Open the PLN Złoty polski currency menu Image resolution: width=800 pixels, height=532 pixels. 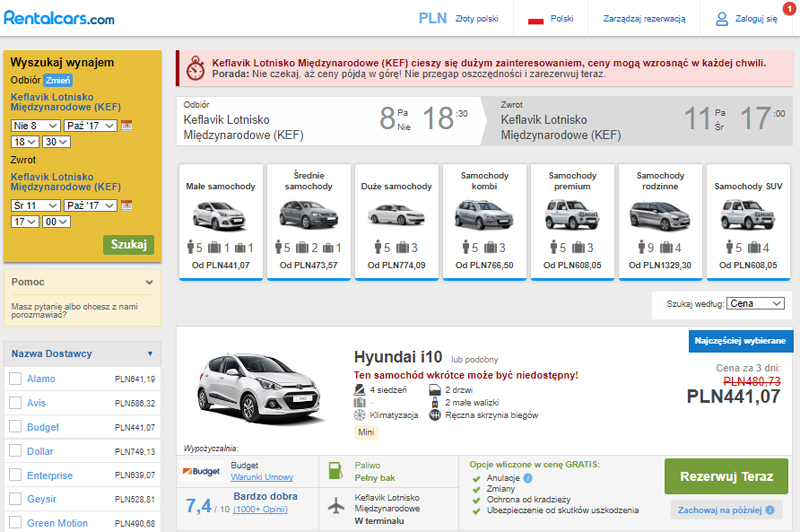458,18
